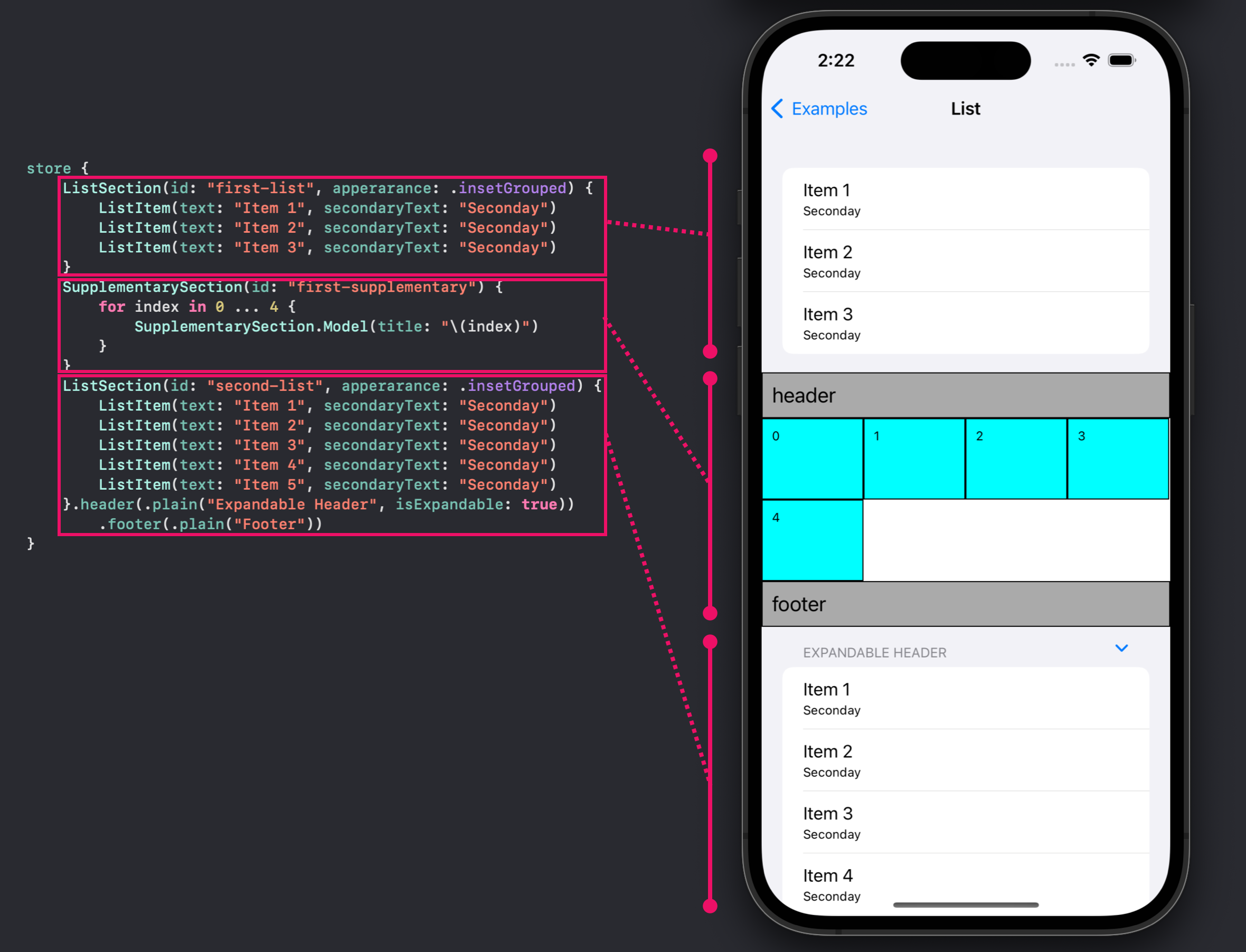The width and height of the screenshot is (1246, 952).
Task: Go back to Examples
Action: 819,108
